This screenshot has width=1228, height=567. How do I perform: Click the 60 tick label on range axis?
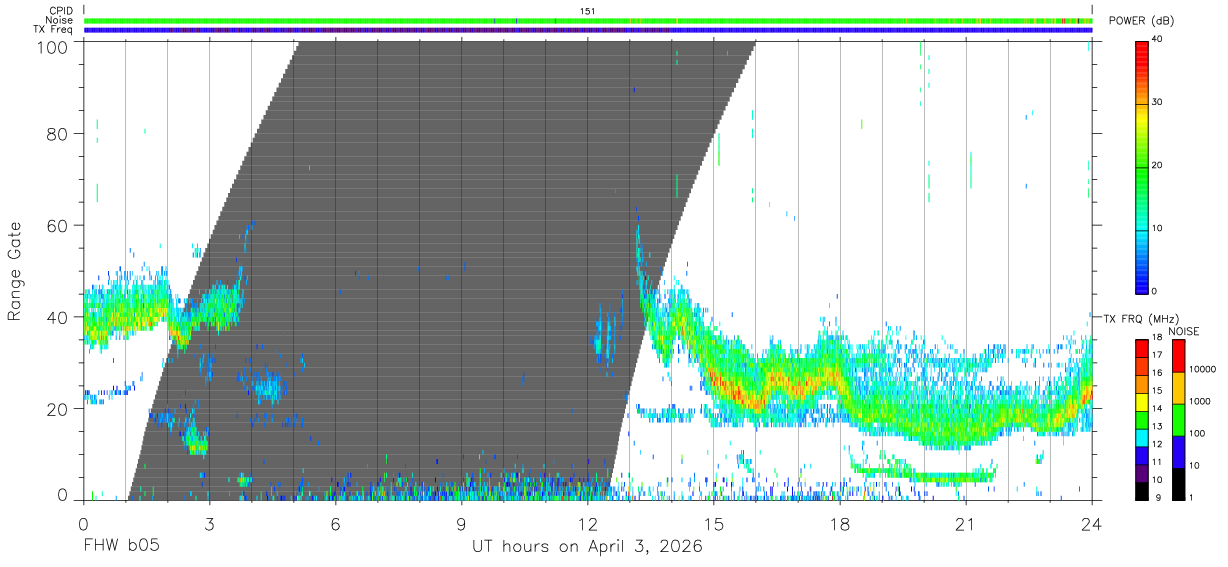pyautogui.click(x=57, y=225)
